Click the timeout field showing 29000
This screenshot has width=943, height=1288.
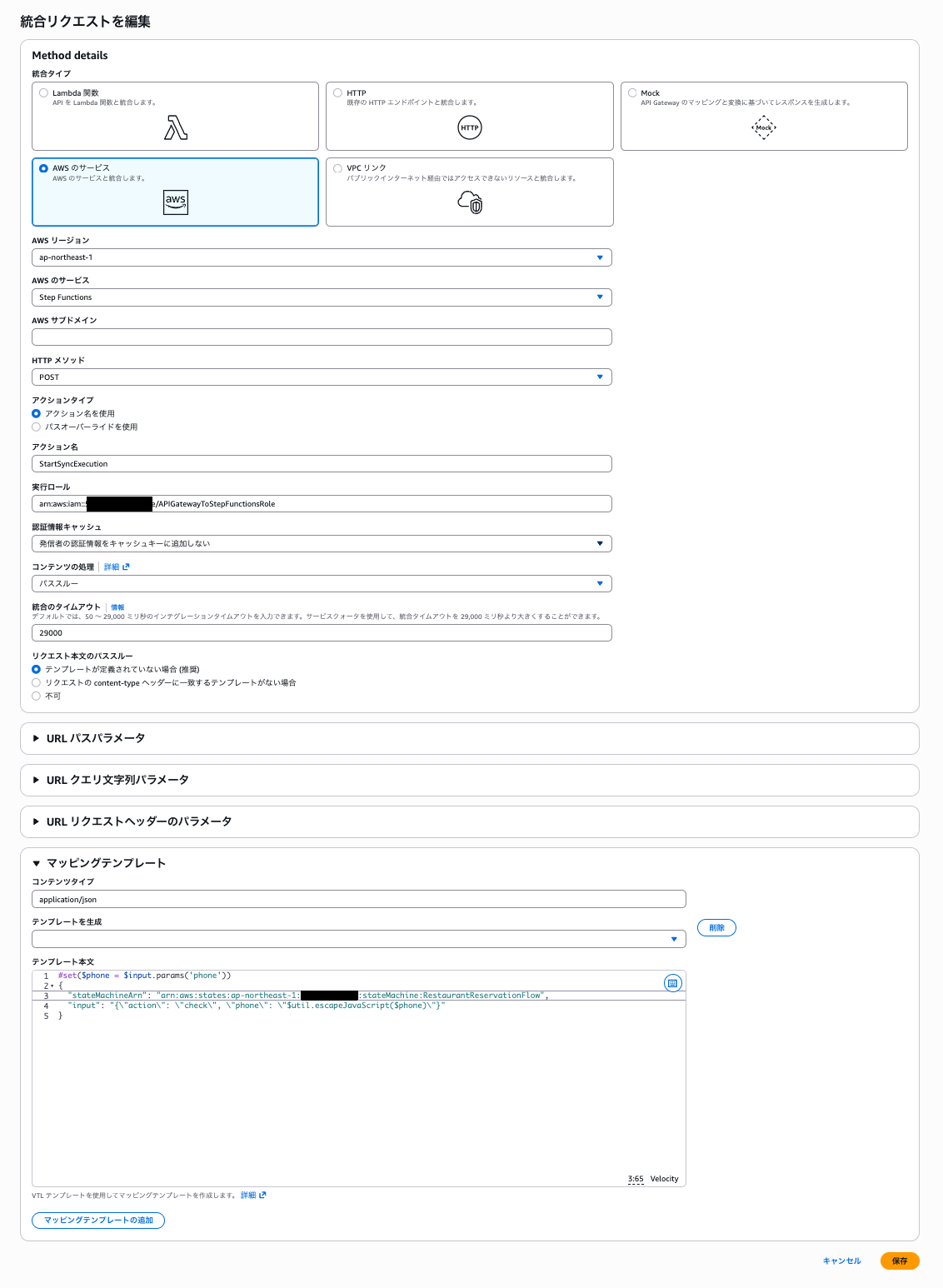click(x=322, y=632)
